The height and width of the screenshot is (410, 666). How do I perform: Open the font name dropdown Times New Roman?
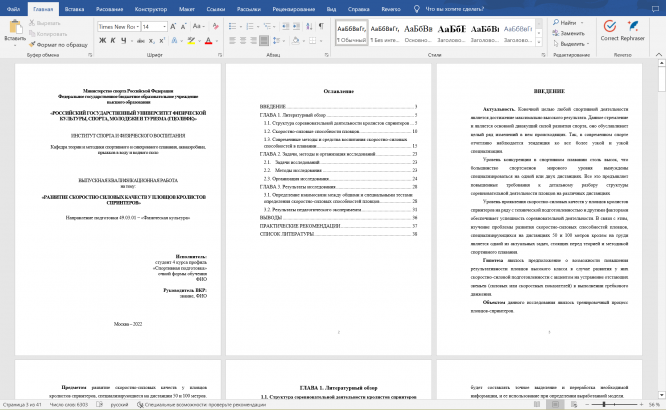(138, 27)
